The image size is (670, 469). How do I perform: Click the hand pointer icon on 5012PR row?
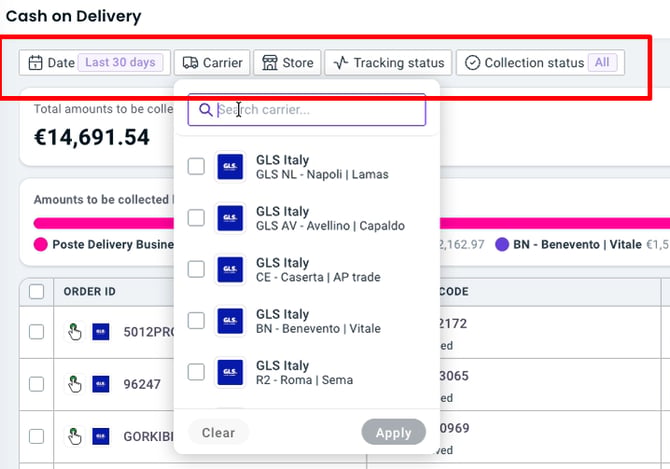74,332
